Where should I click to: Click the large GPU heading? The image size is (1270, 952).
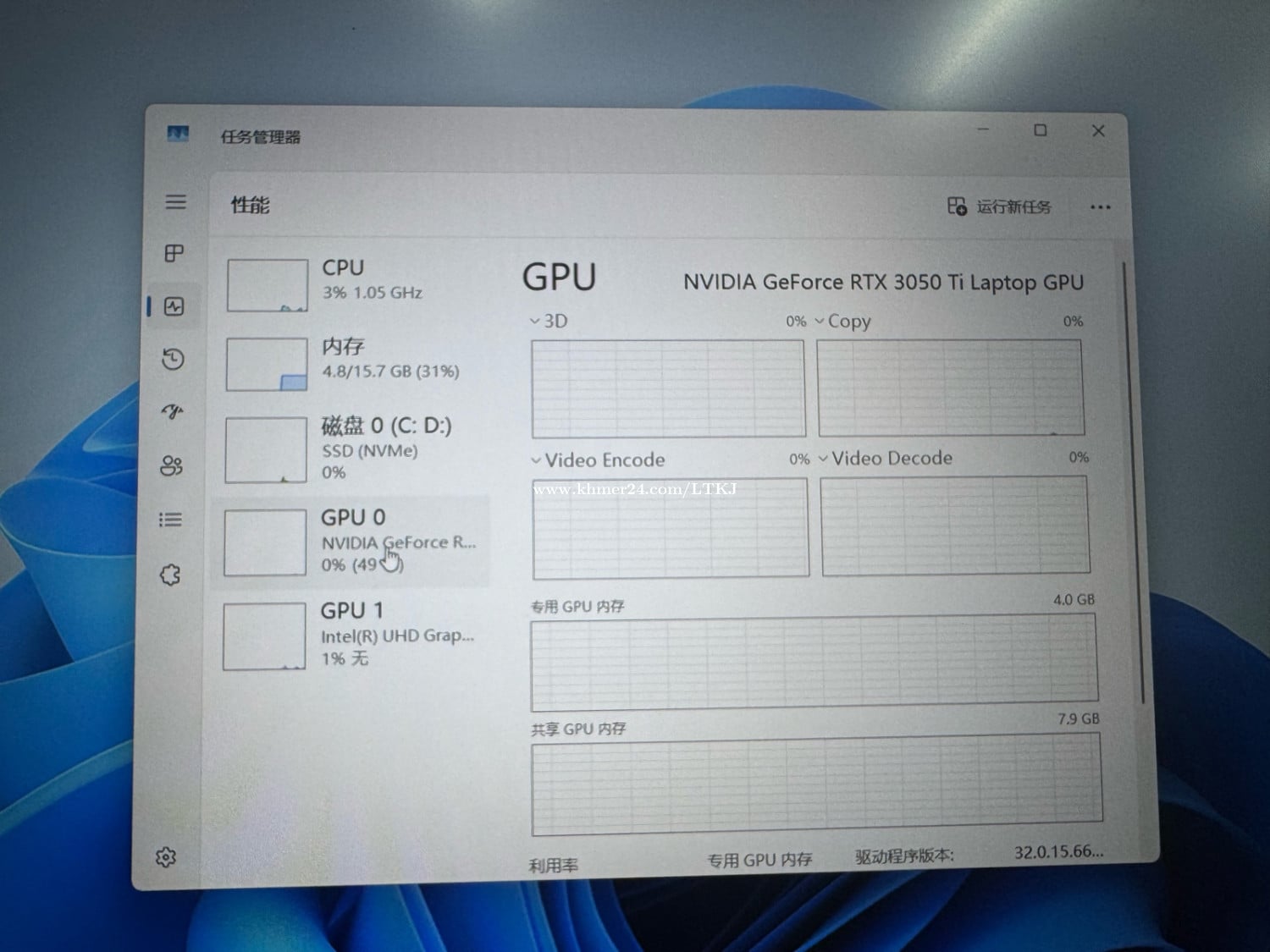560,278
